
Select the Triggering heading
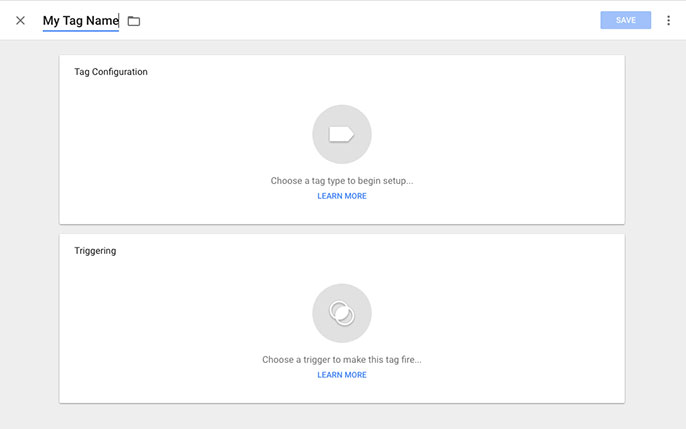pos(95,251)
